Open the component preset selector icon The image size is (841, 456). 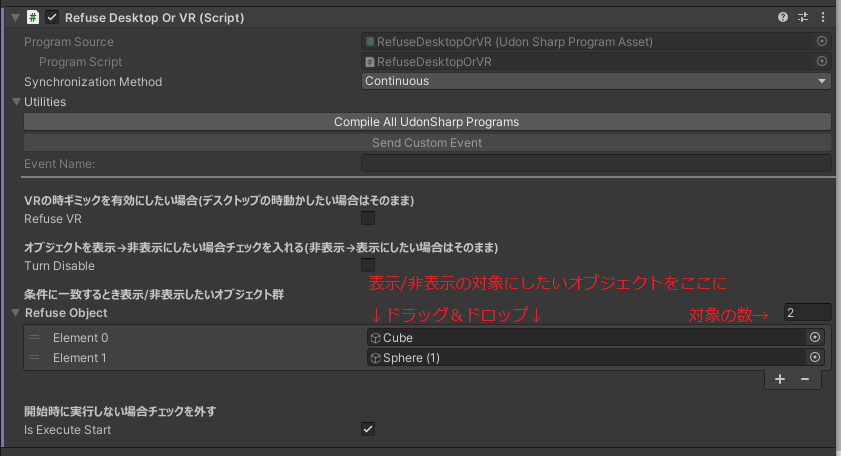pyautogui.click(x=803, y=17)
